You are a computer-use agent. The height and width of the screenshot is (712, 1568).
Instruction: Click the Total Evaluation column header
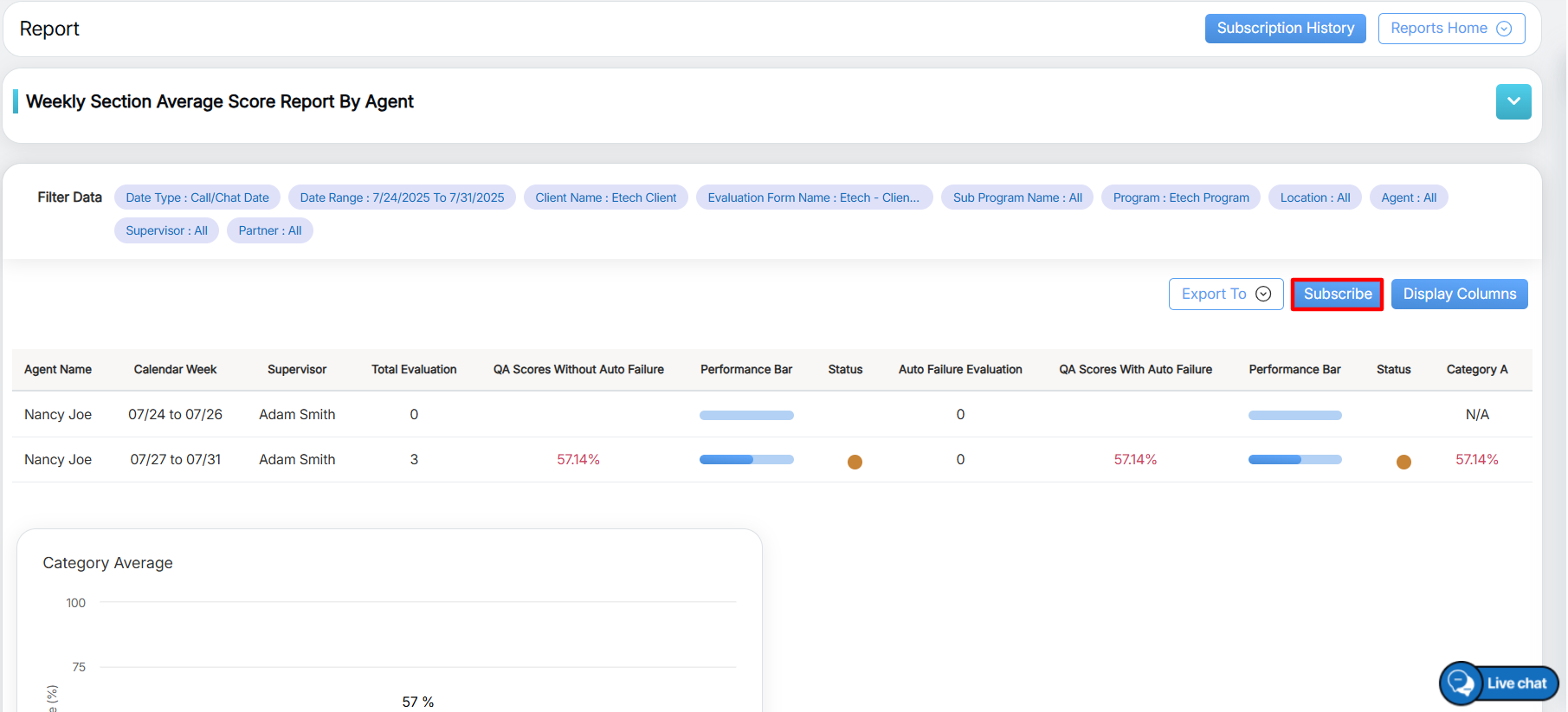[414, 369]
